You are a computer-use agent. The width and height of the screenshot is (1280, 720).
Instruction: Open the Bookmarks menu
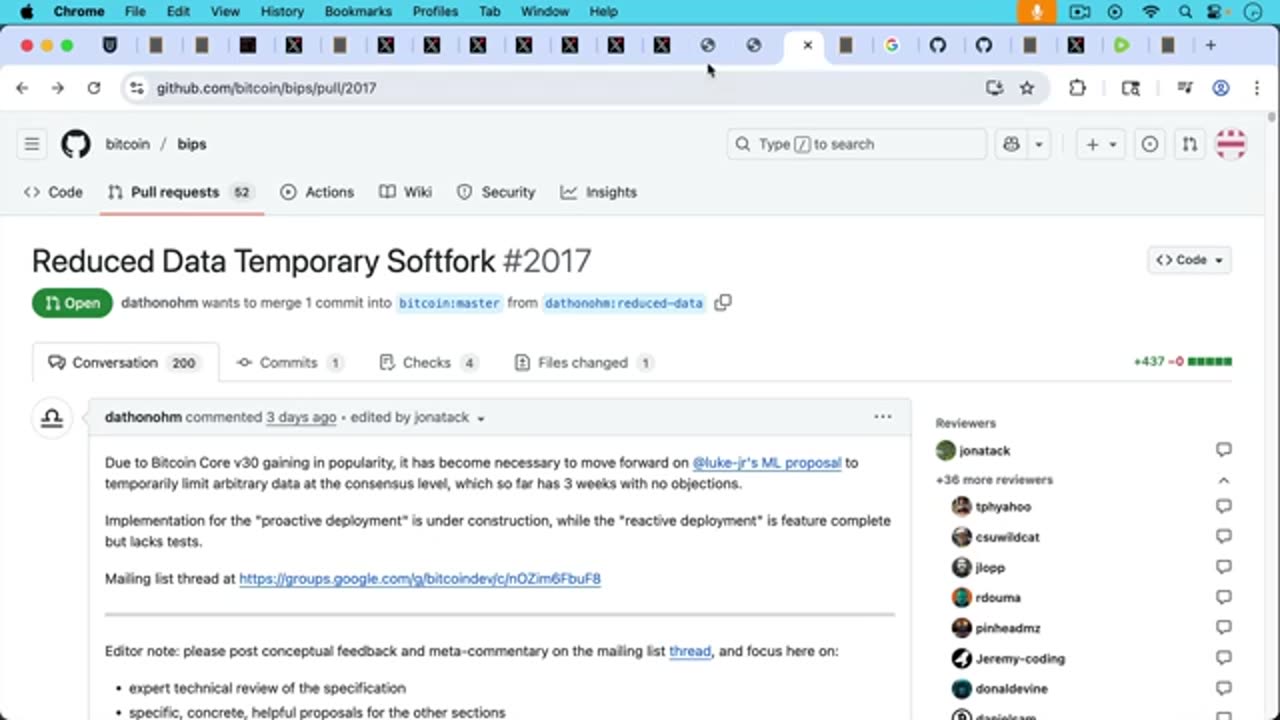point(357,12)
